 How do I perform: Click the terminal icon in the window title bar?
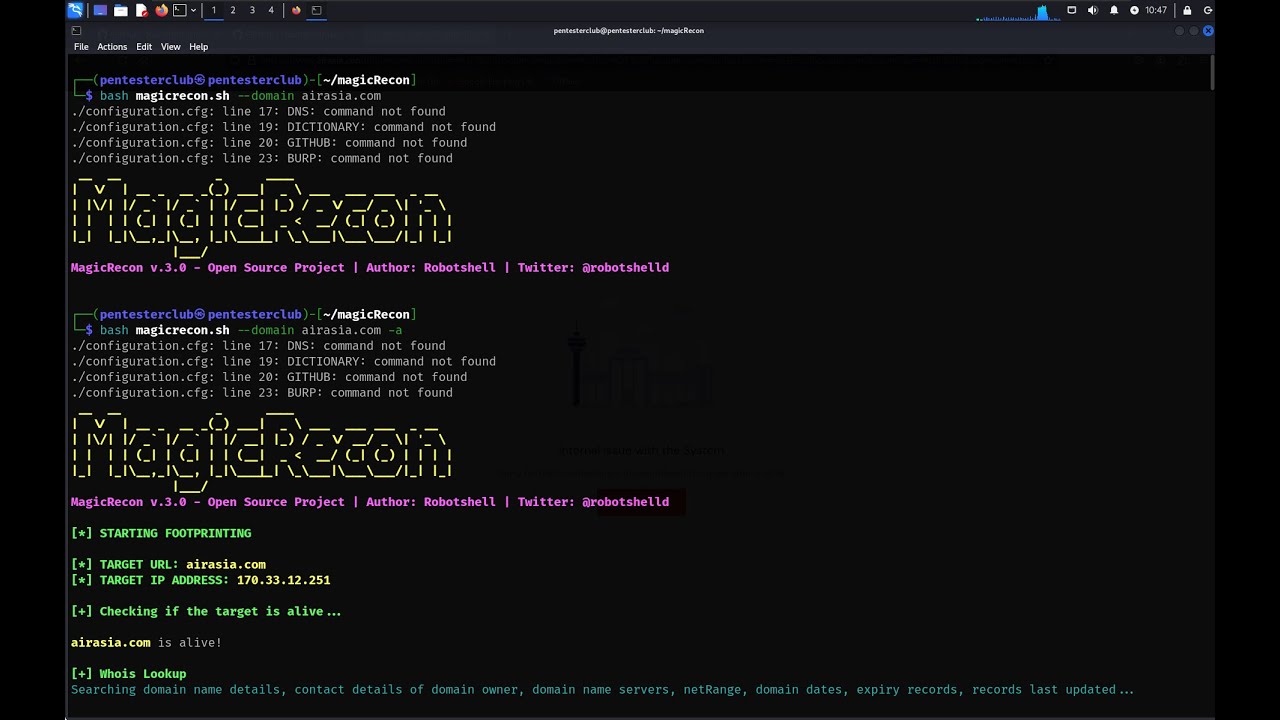pos(76,31)
